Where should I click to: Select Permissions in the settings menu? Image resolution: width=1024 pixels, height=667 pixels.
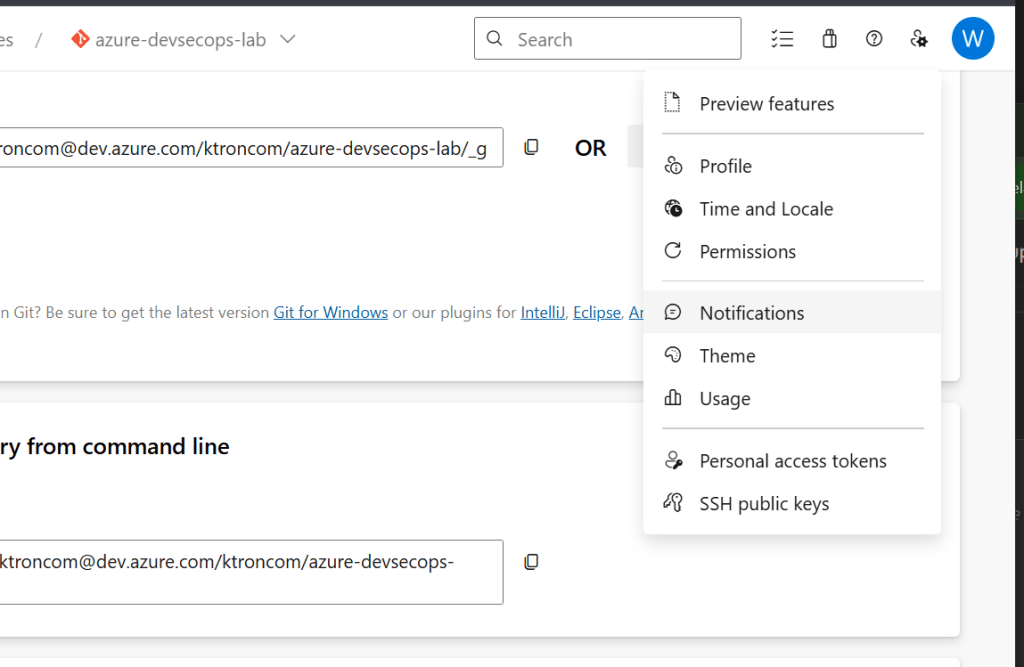[747, 252]
